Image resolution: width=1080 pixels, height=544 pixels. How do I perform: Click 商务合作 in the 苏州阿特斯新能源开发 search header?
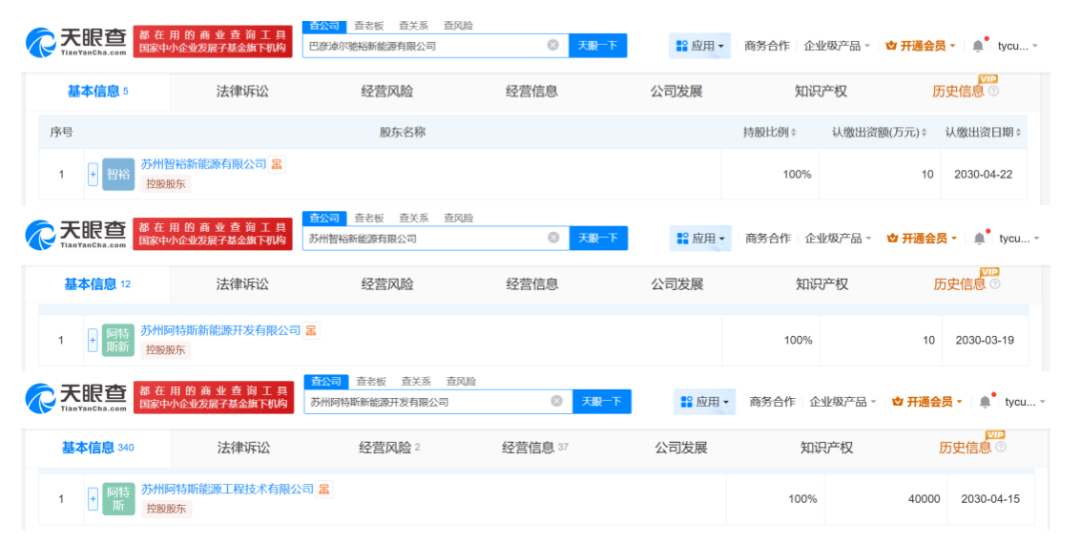pyautogui.click(x=772, y=401)
